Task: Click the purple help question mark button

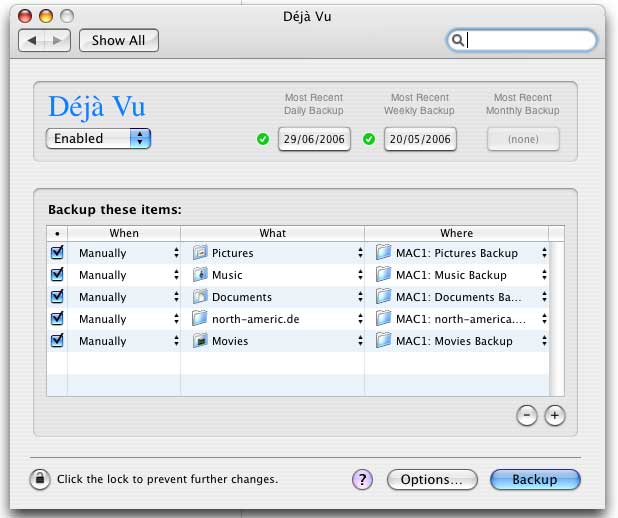Action: 362,480
